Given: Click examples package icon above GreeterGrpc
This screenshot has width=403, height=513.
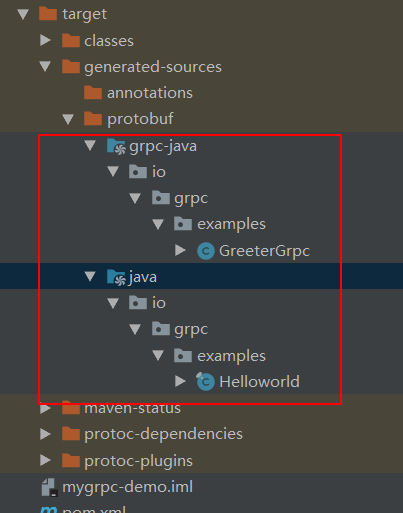Looking at the screenshot, I should click(x=183, y=224).
